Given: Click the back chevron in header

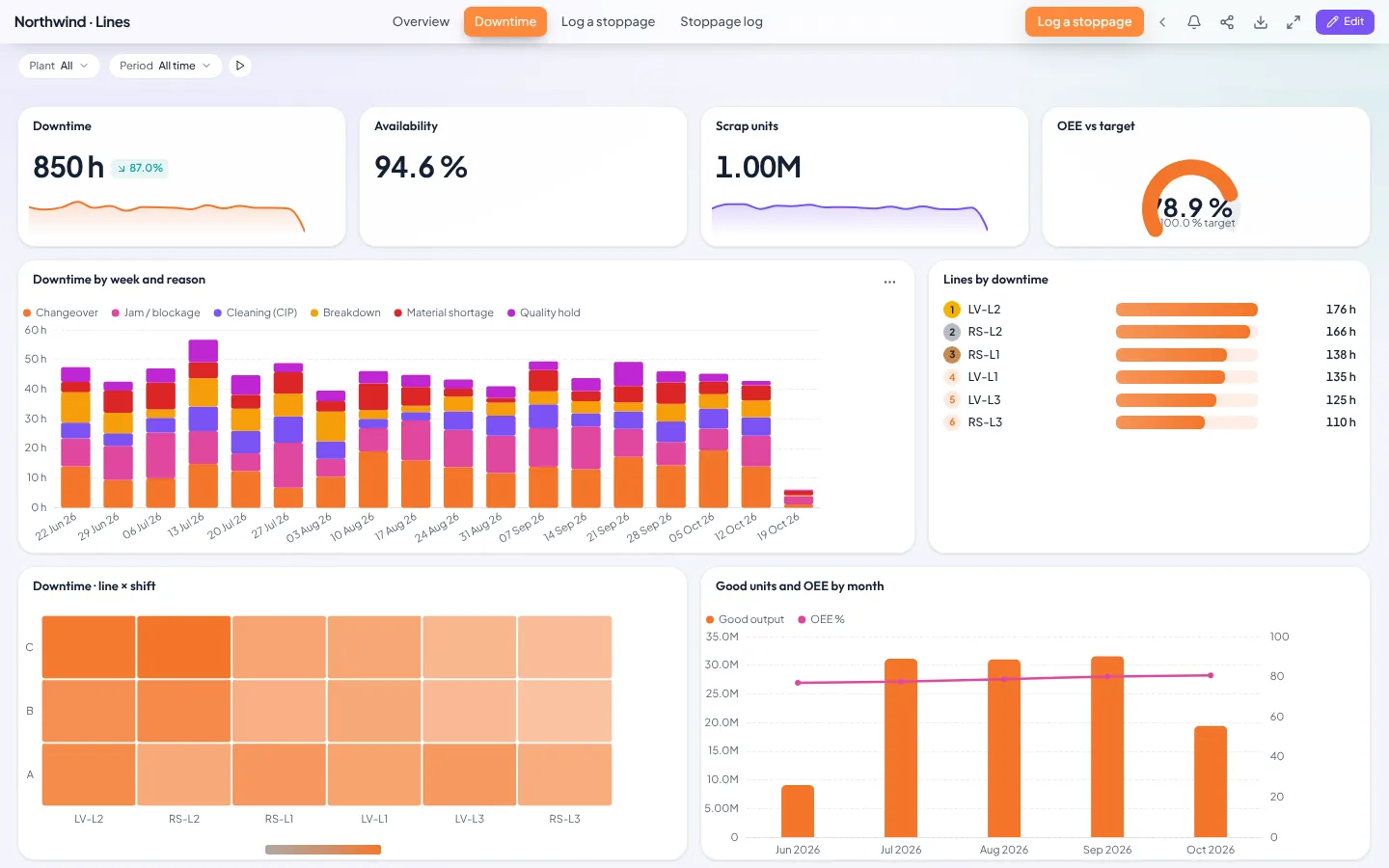Looking at the screenshot, I should coord(1162,22).
